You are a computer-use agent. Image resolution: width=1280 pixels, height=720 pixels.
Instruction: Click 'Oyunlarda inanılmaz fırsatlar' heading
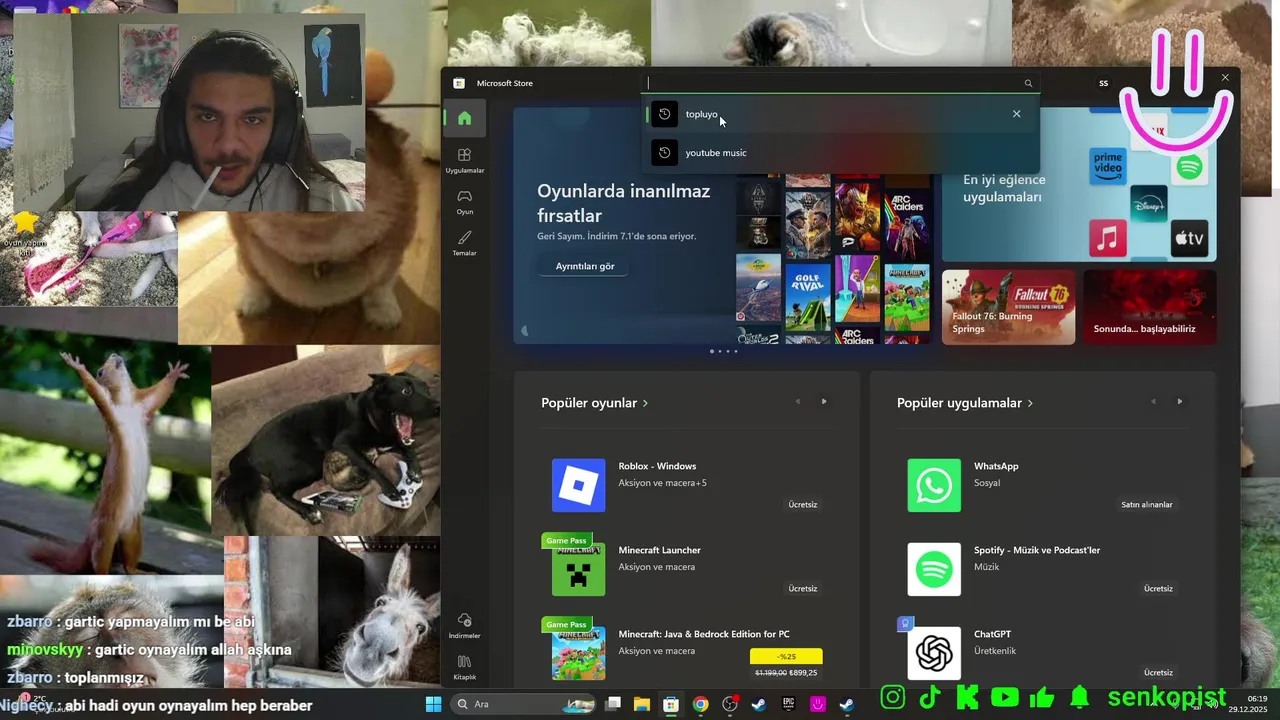coord(623,203)
